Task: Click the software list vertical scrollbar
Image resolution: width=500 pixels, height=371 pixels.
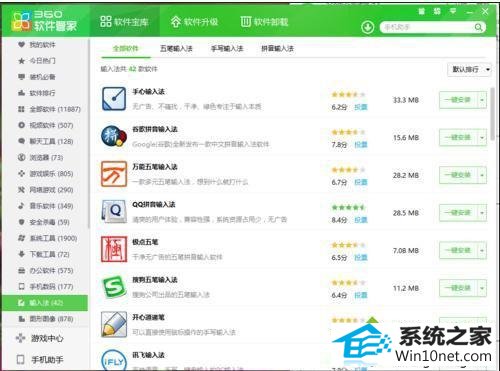Action: tap(493, 114)
